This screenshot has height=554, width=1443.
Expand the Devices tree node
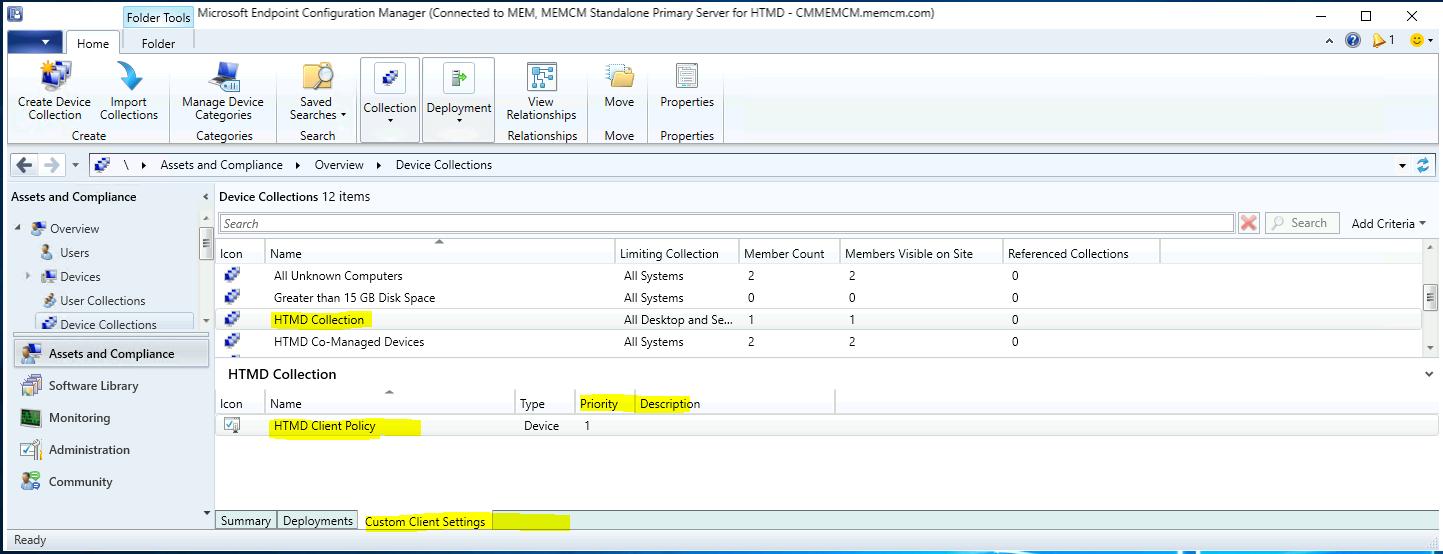(28, 276)
